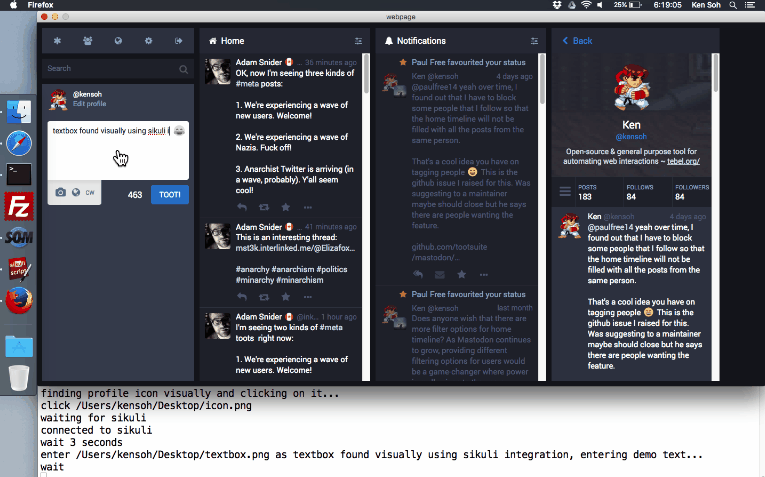This screenshot has width=765, height=477.
Task: Open the emoji picker in compose box
Action: (x=179, y=131)
